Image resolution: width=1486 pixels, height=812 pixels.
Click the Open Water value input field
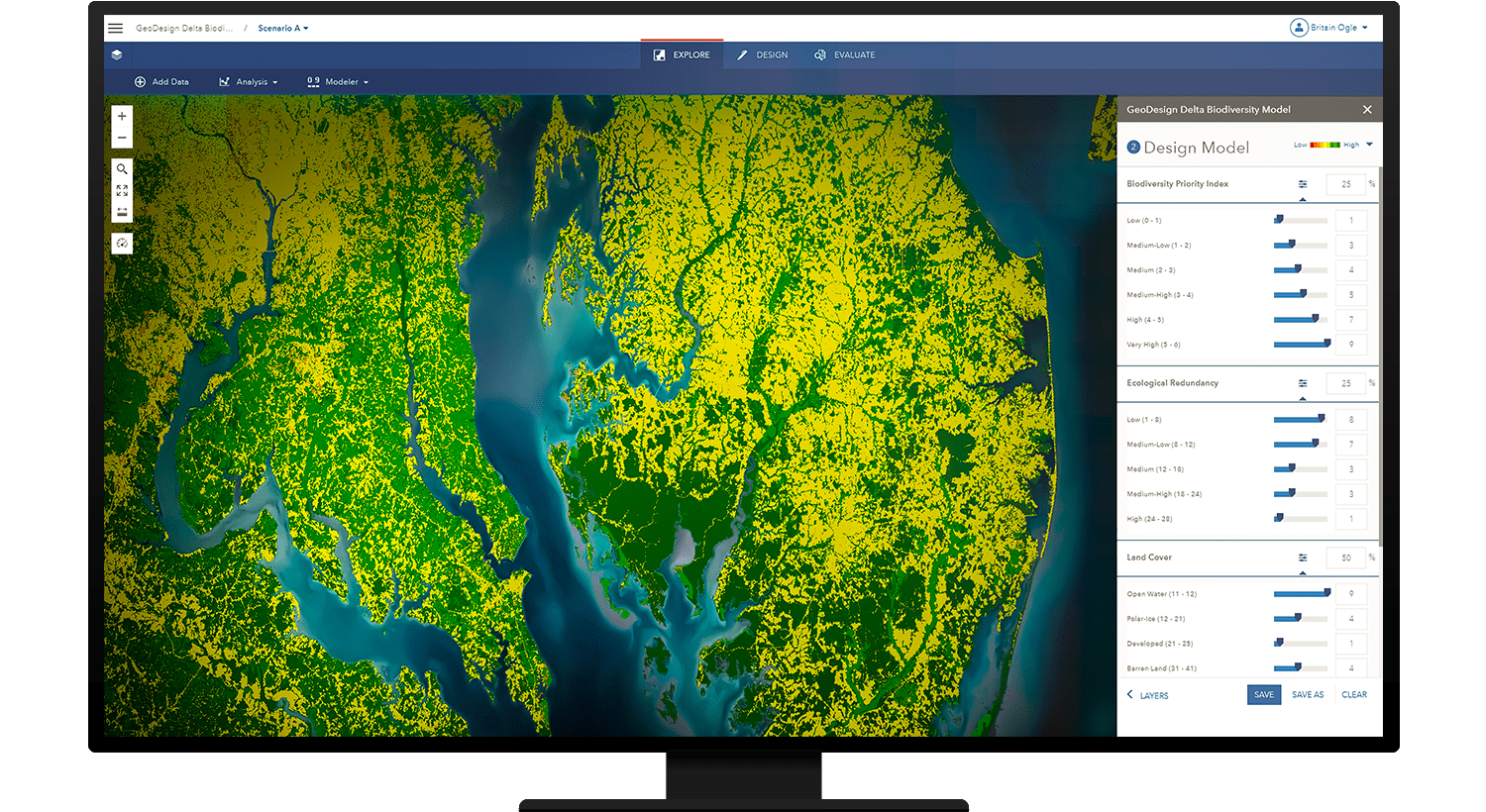1349,593
